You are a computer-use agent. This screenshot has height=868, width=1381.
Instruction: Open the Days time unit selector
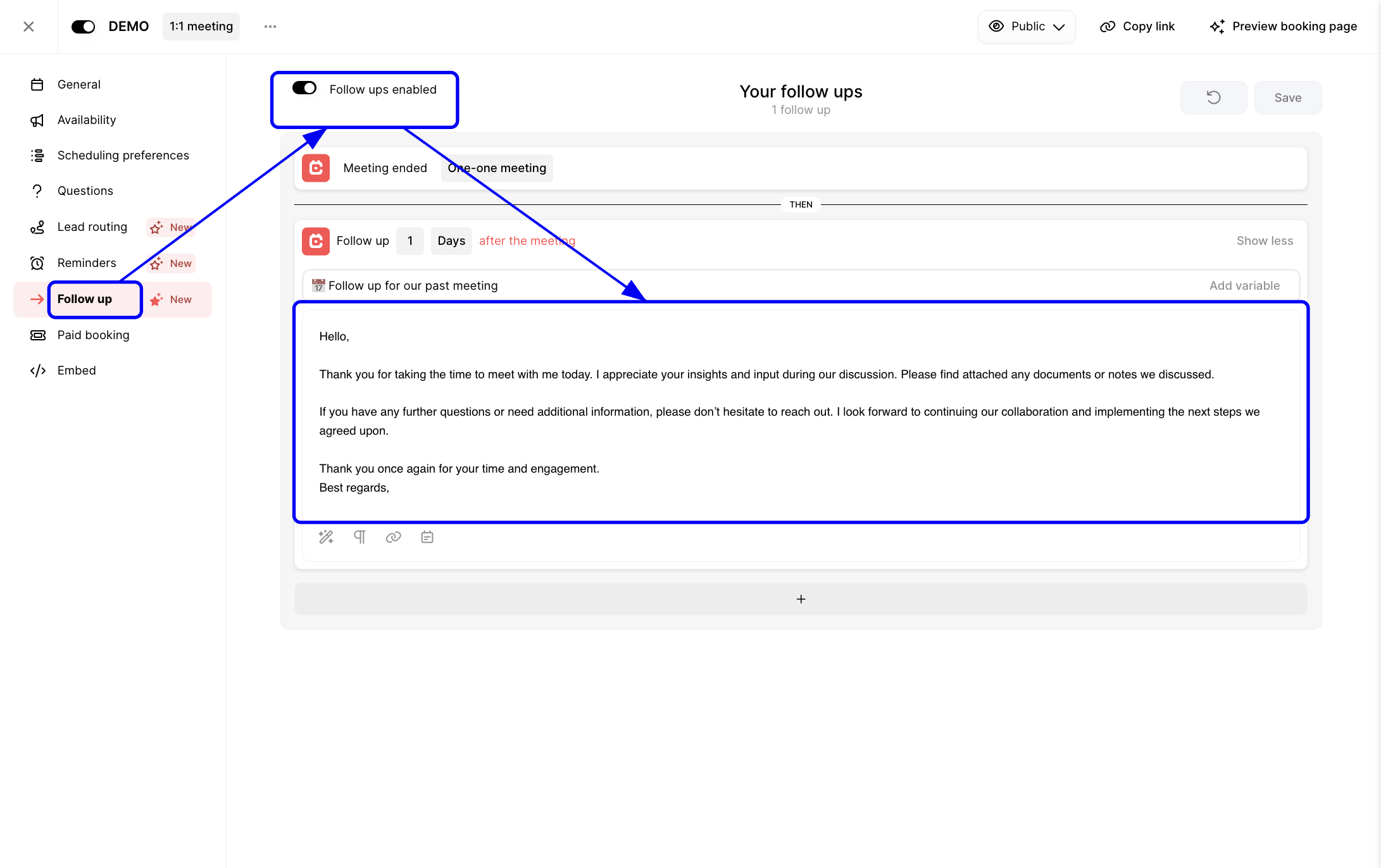click(451, 240)
